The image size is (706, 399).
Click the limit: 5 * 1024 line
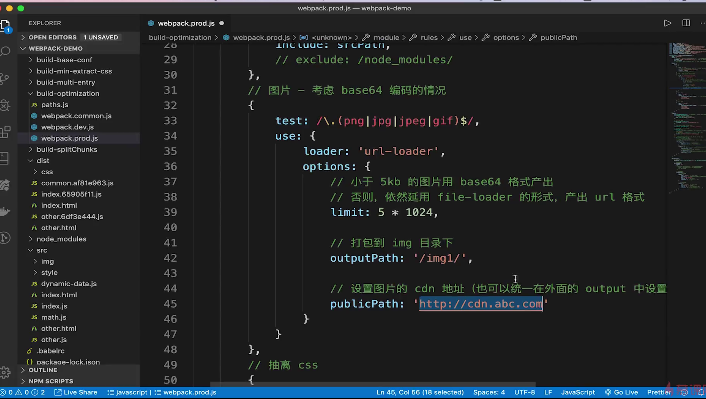(x=384, y=213)
